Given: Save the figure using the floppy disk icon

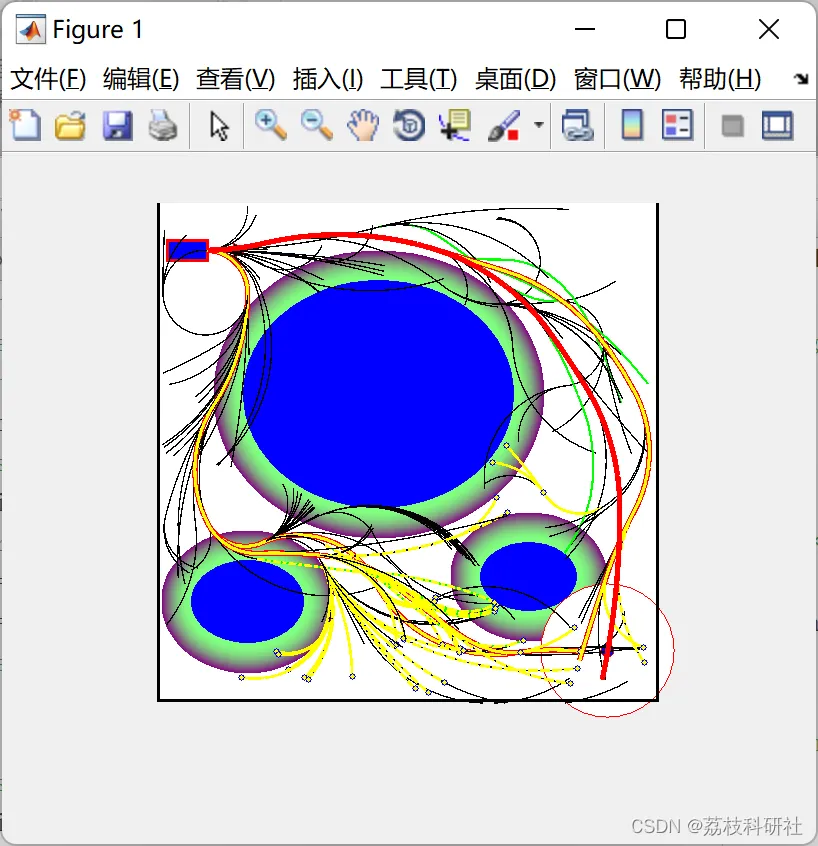Looking at the screenshot, I should [117, 126].
